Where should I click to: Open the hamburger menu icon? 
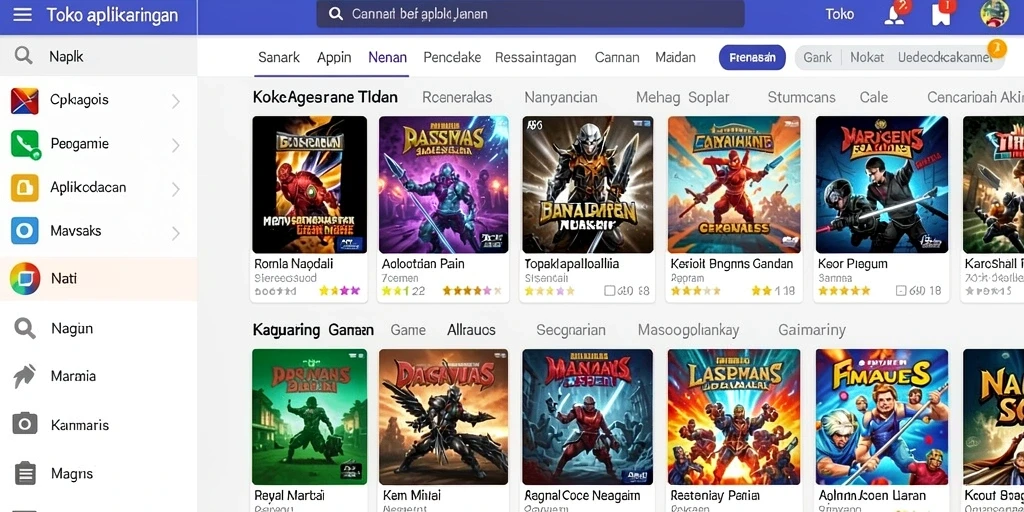point(22,14)
